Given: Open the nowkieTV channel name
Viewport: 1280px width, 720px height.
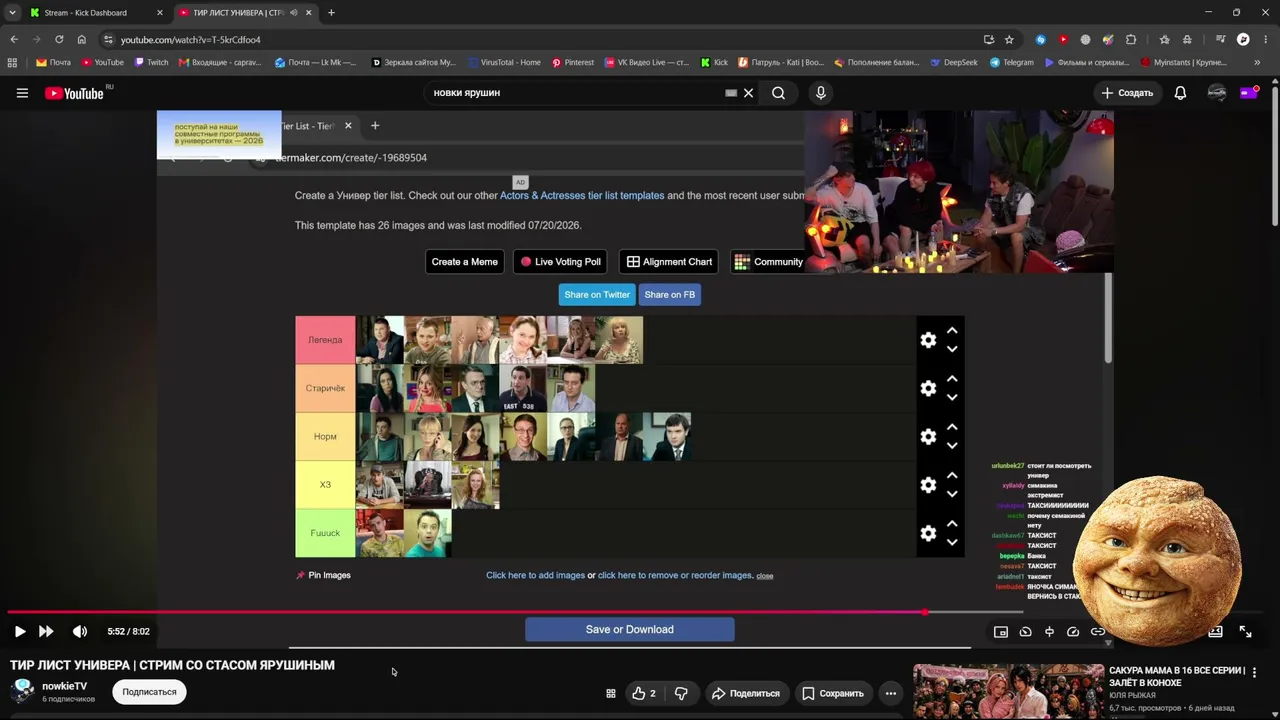Looking at the screenshot, I should [64, 686].
